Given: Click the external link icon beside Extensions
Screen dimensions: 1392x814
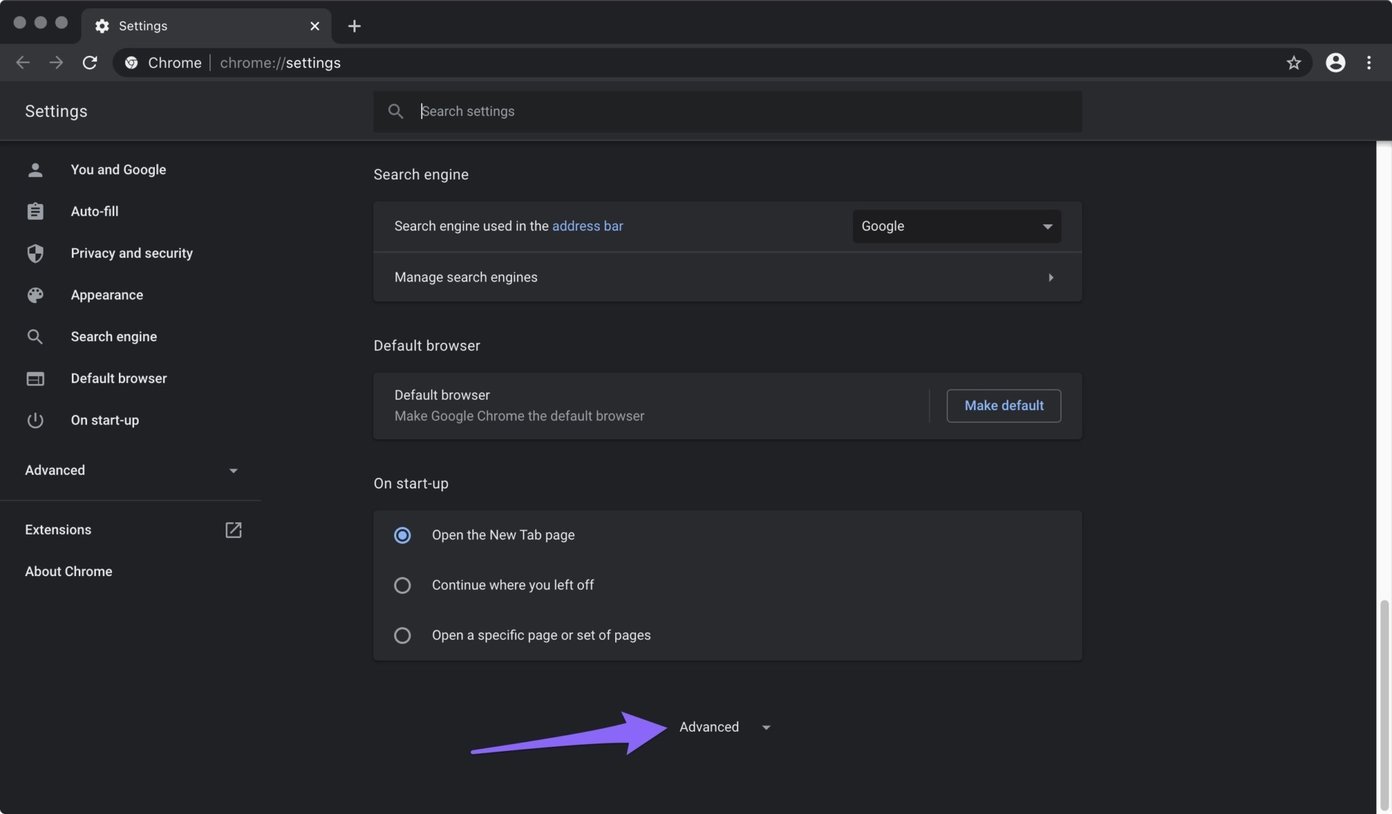Looking at the screenshot, I should [233, 530].
